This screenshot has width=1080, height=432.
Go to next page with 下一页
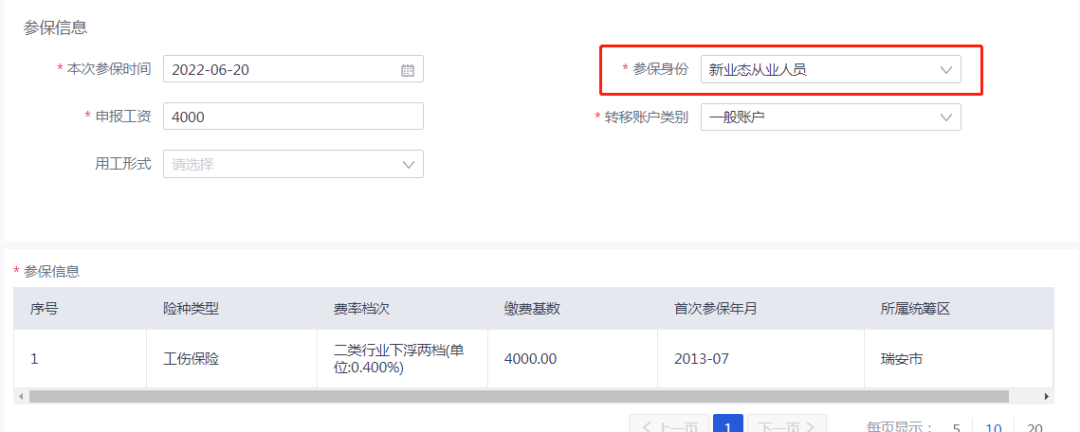pos(787,425)
